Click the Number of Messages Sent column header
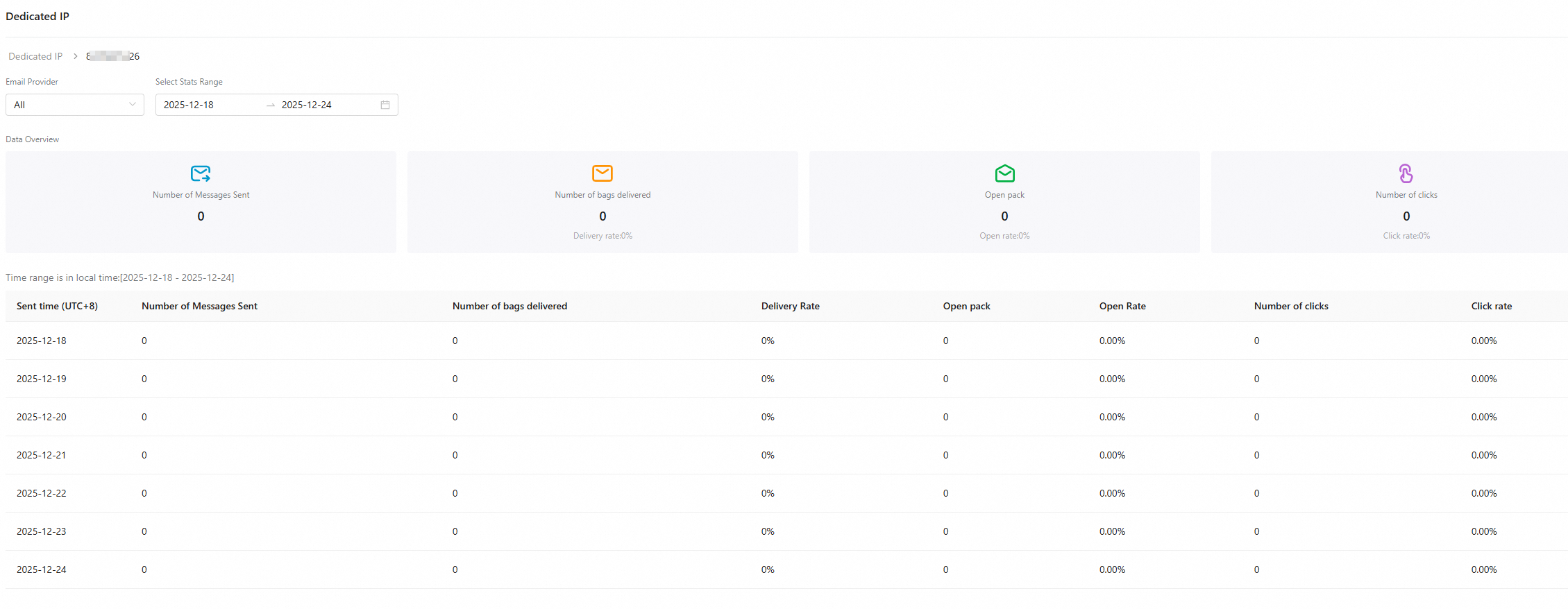 [199, 306]
